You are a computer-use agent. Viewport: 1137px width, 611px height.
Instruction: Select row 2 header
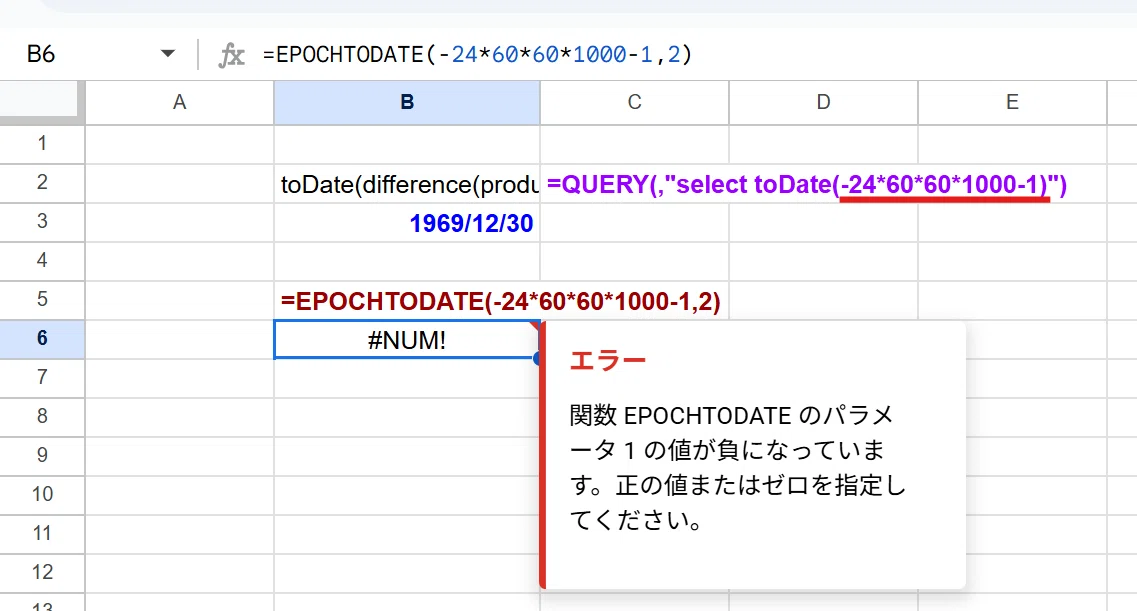[x=42, y=183]
